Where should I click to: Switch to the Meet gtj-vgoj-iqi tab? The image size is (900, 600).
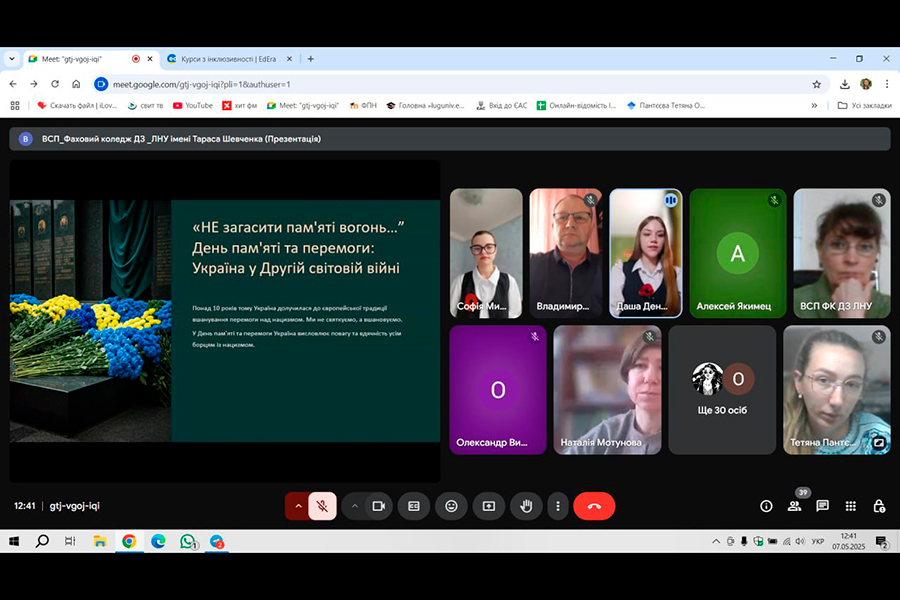[x=91, y=59]
